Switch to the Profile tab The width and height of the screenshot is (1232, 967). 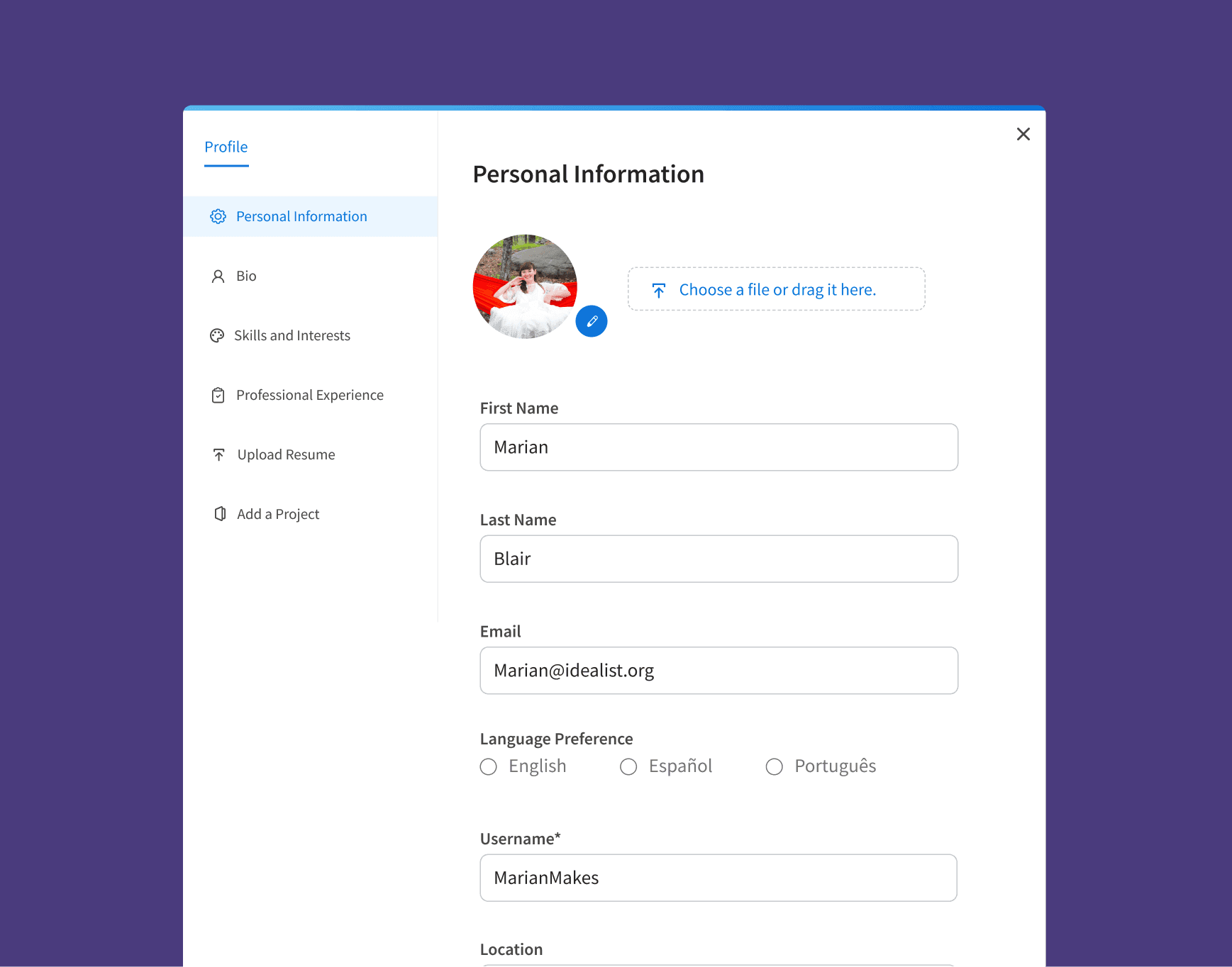[x=226, y=147]
